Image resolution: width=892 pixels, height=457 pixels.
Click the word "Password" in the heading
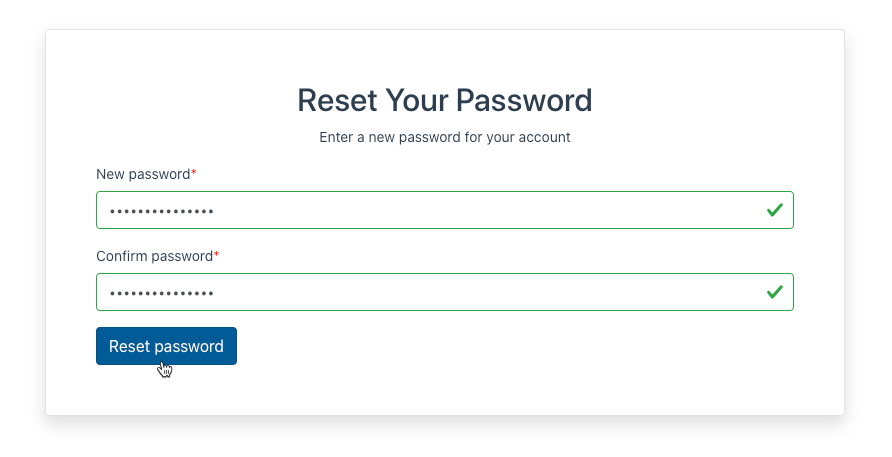pyautogui.click(x=524, y=100)
